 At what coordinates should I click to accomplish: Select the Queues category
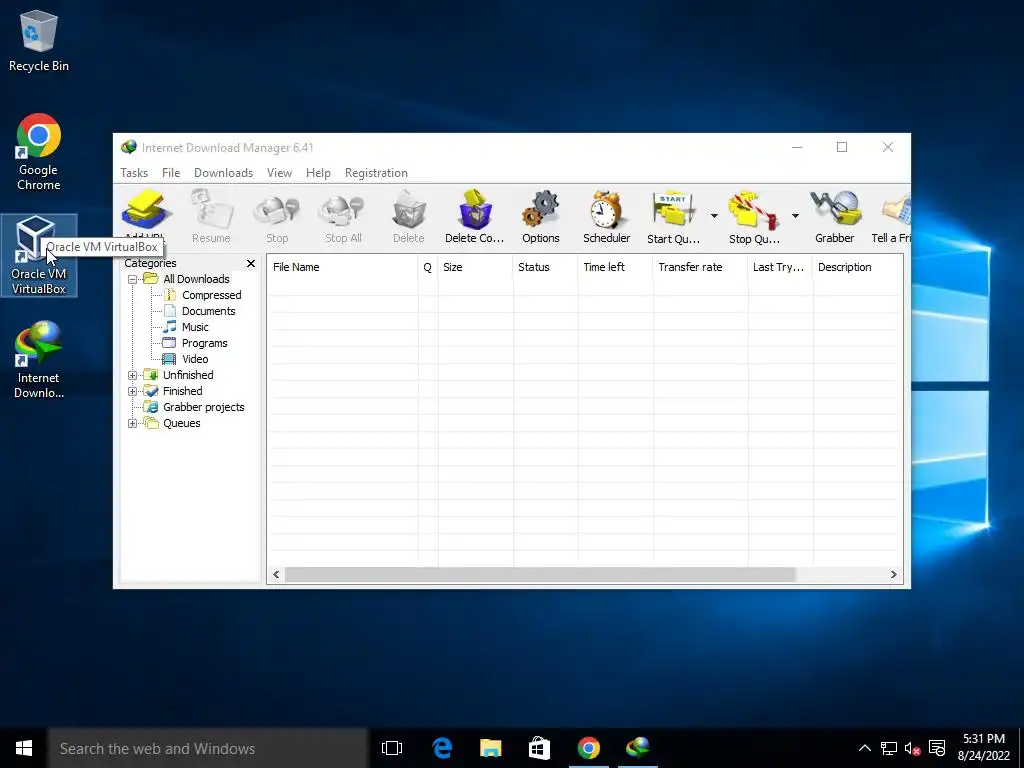coord(182,423)
